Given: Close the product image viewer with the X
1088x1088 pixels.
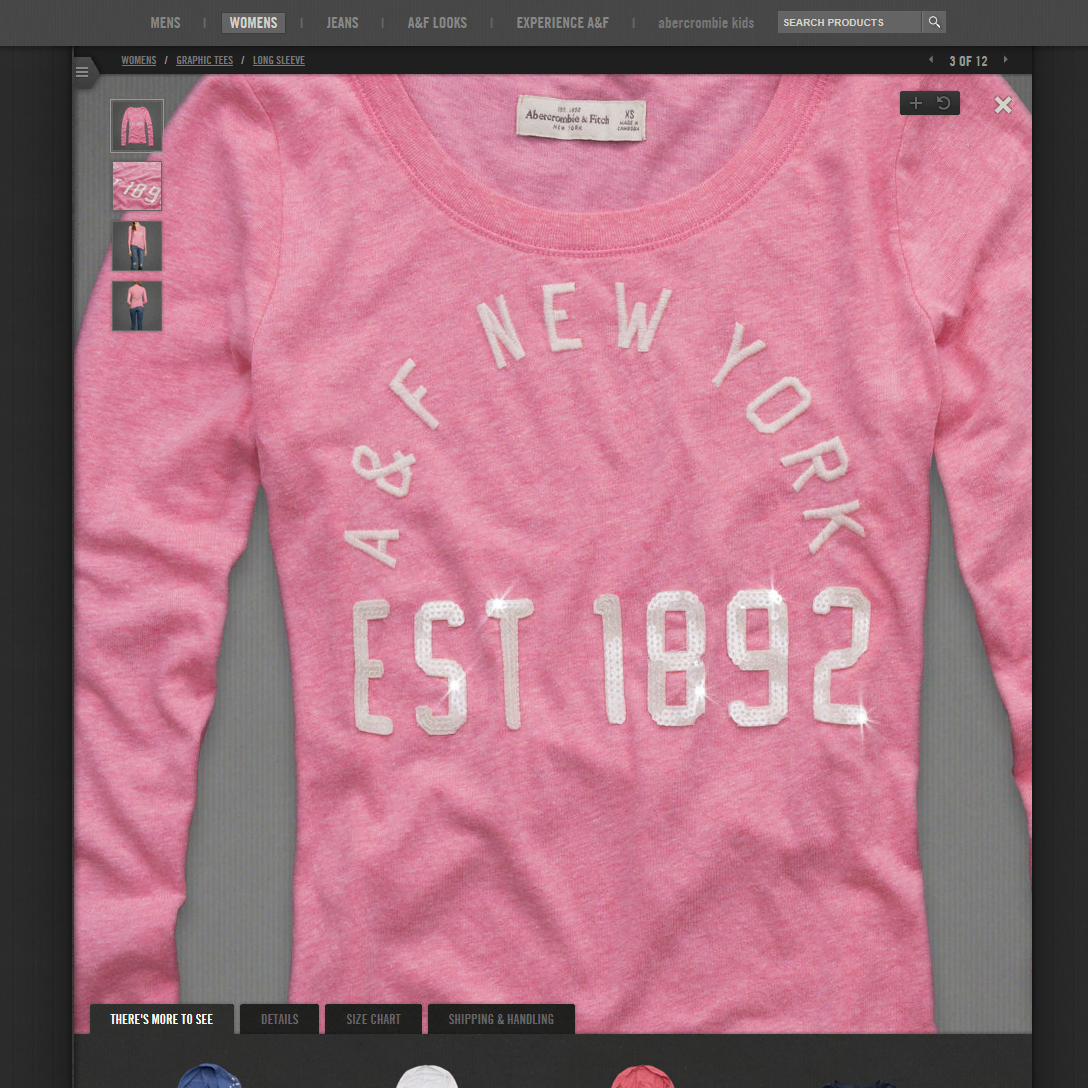Looking at the screenshot, I should [x=1003, y=104].
